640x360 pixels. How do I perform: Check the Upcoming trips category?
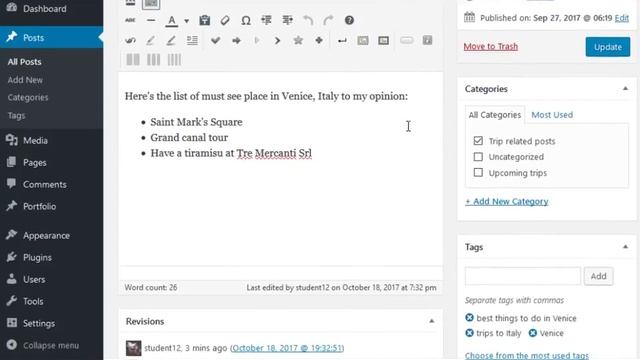click(x=478, y=173)
